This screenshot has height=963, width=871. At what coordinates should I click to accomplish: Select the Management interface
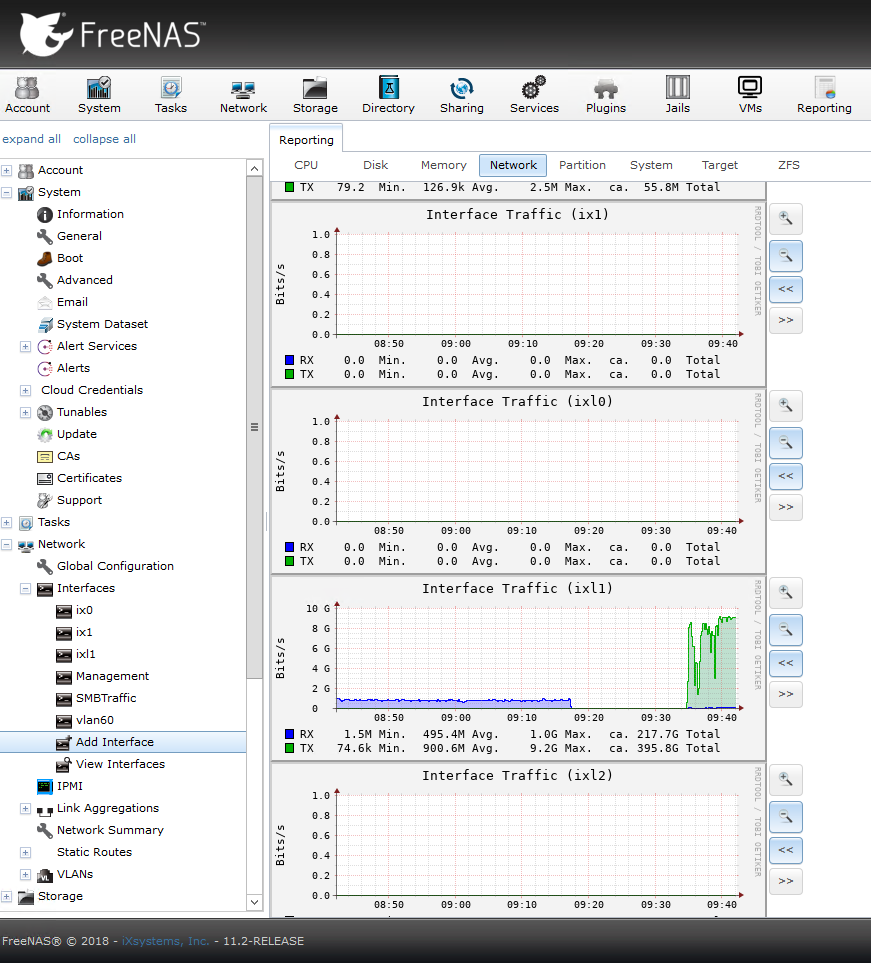click(x=112, y=676)
